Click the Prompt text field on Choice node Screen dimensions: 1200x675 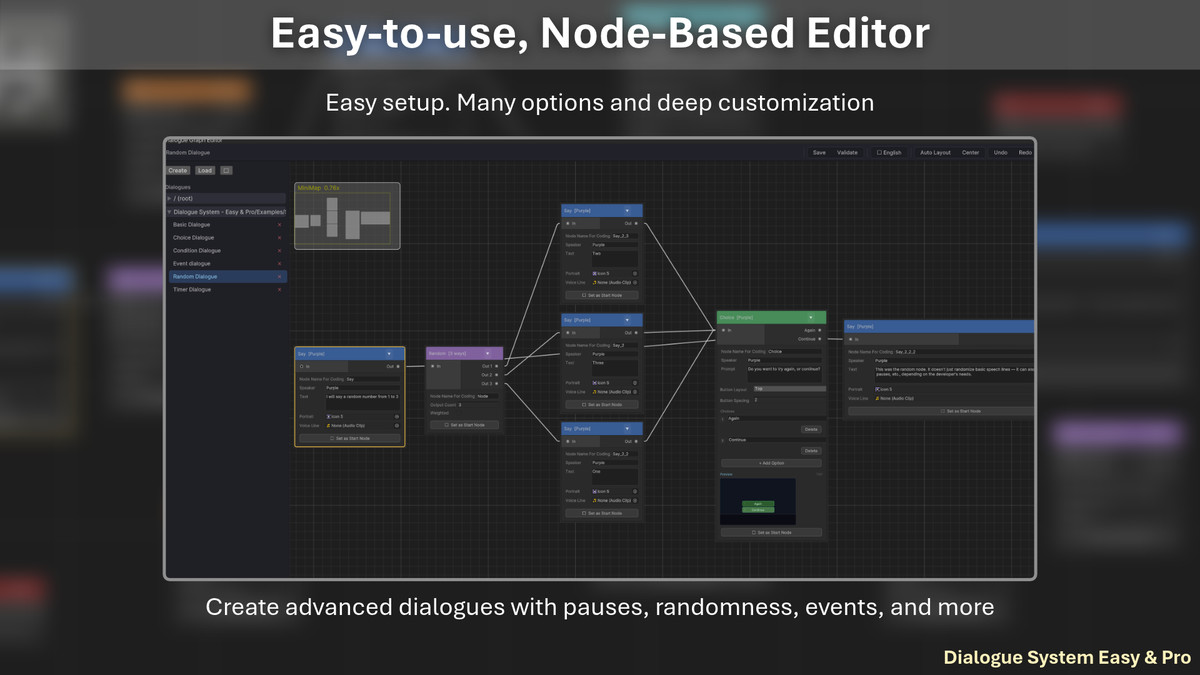(x=785, y=373)
